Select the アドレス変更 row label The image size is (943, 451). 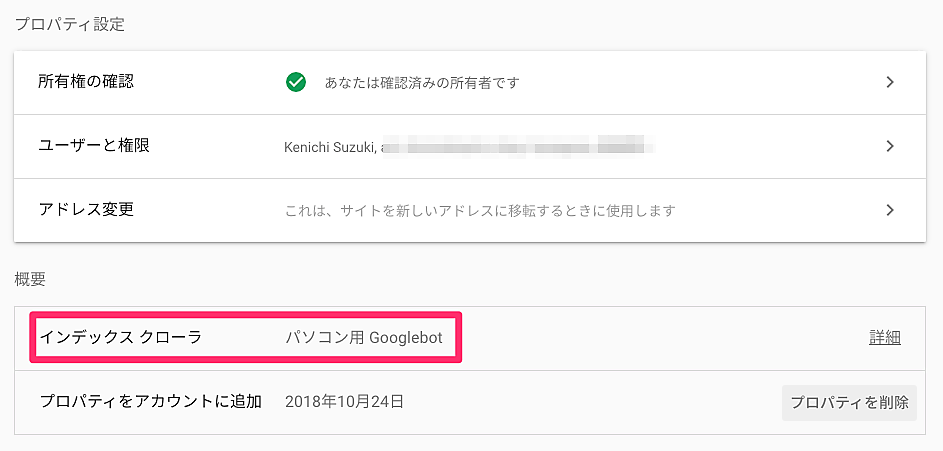[x=86, y=210]
